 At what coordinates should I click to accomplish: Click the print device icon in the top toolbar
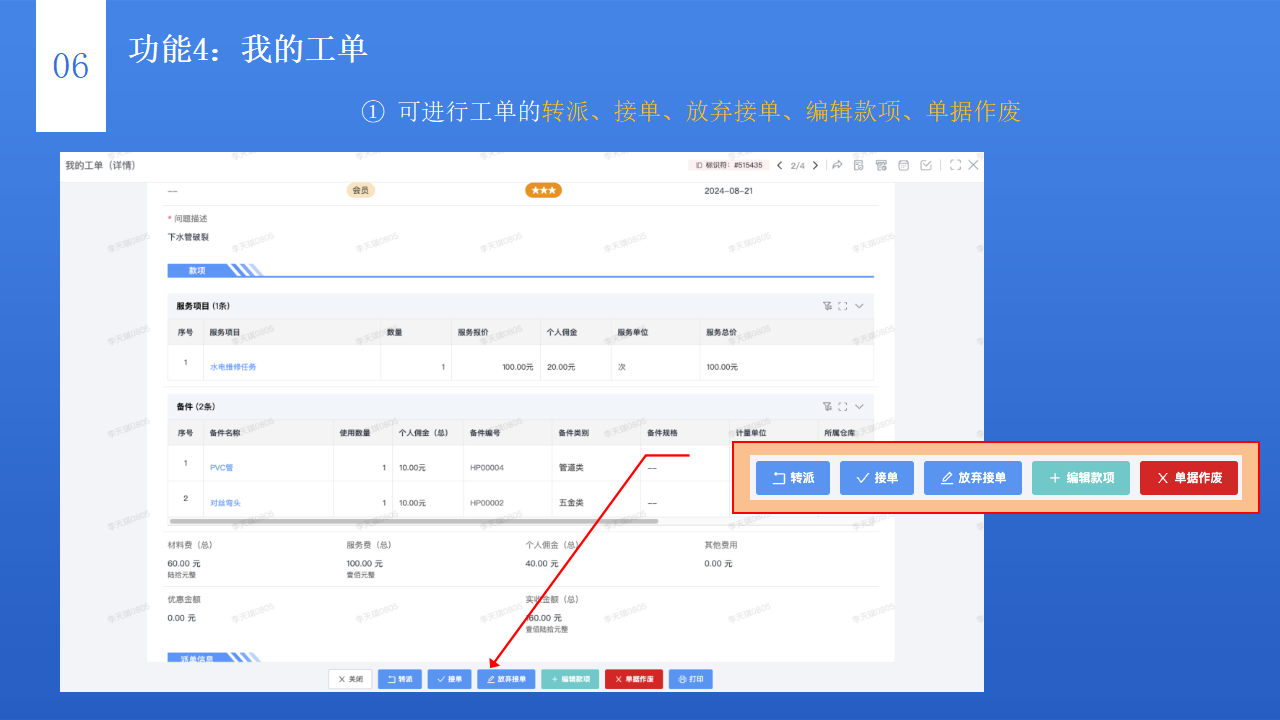click(882, 164)
